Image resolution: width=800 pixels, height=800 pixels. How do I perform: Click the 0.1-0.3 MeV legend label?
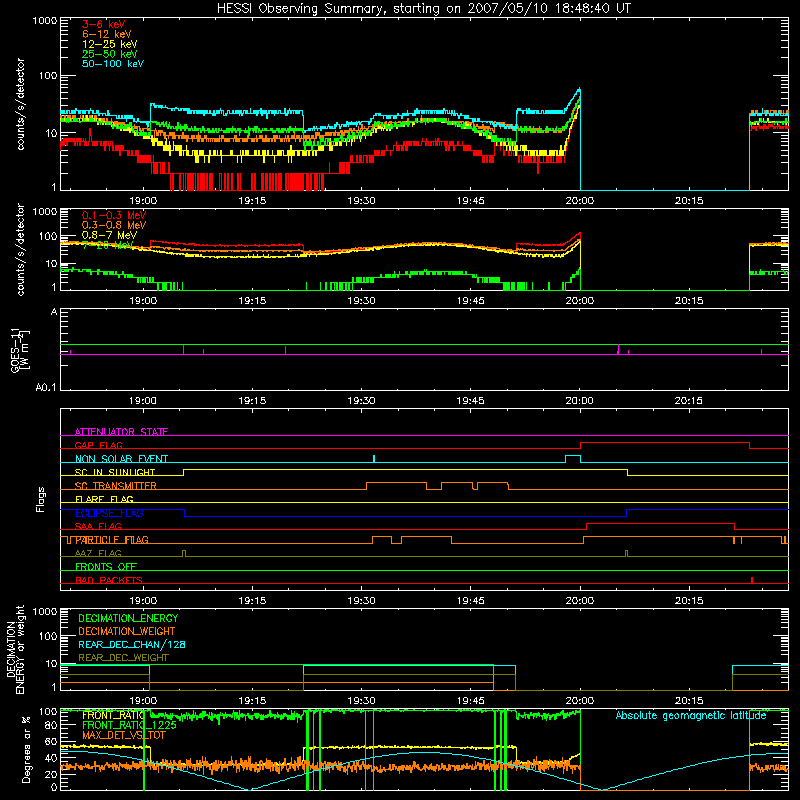pos(114,215)
